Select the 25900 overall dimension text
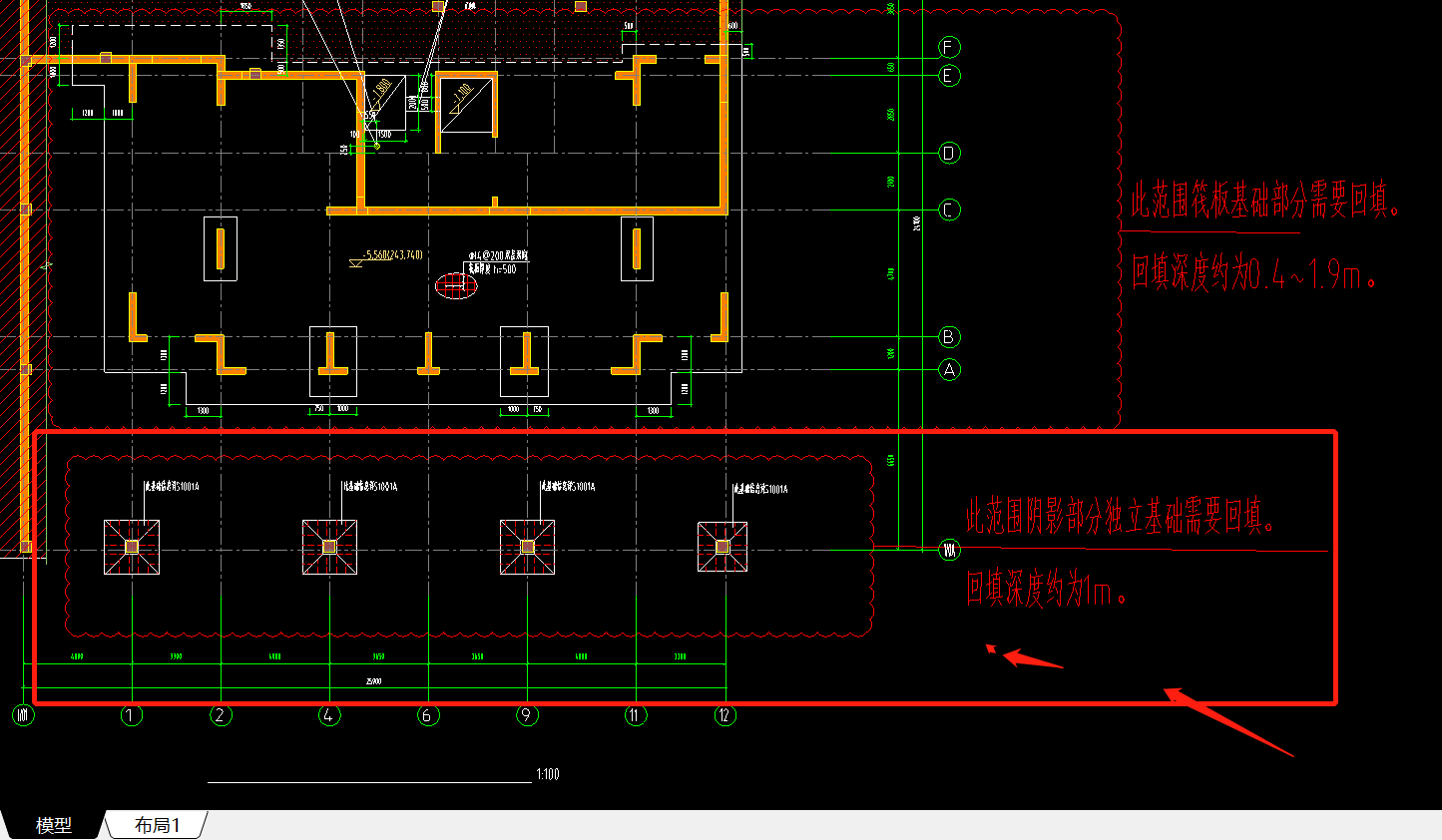 coord(374,681)
